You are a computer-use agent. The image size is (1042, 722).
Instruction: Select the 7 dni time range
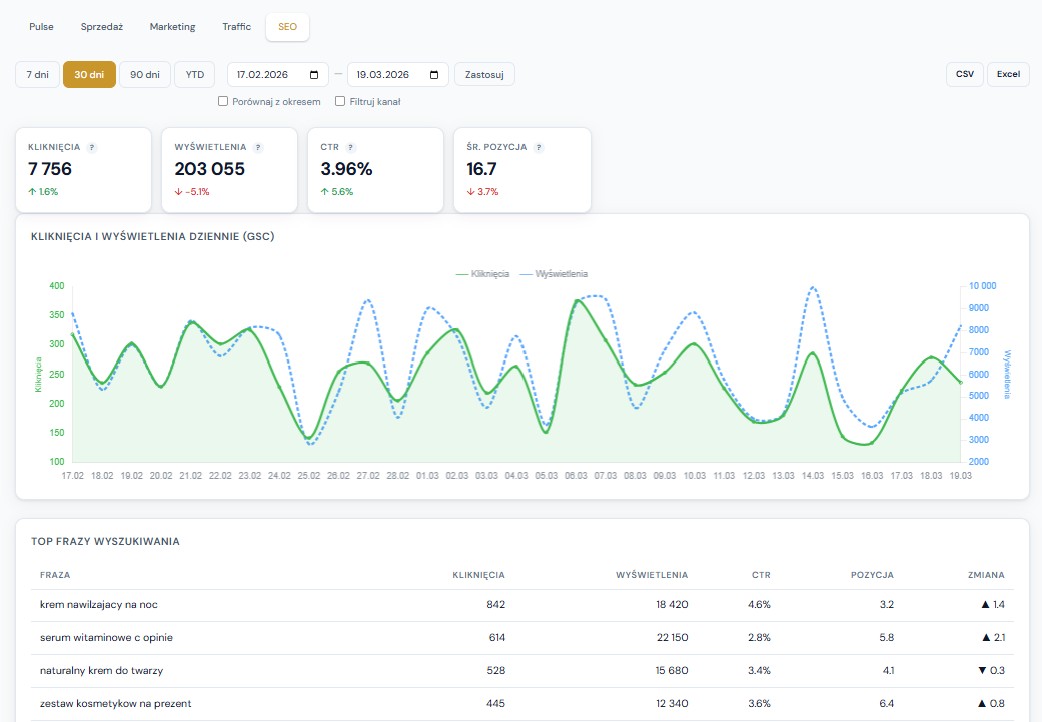click(x=36, y=74)
